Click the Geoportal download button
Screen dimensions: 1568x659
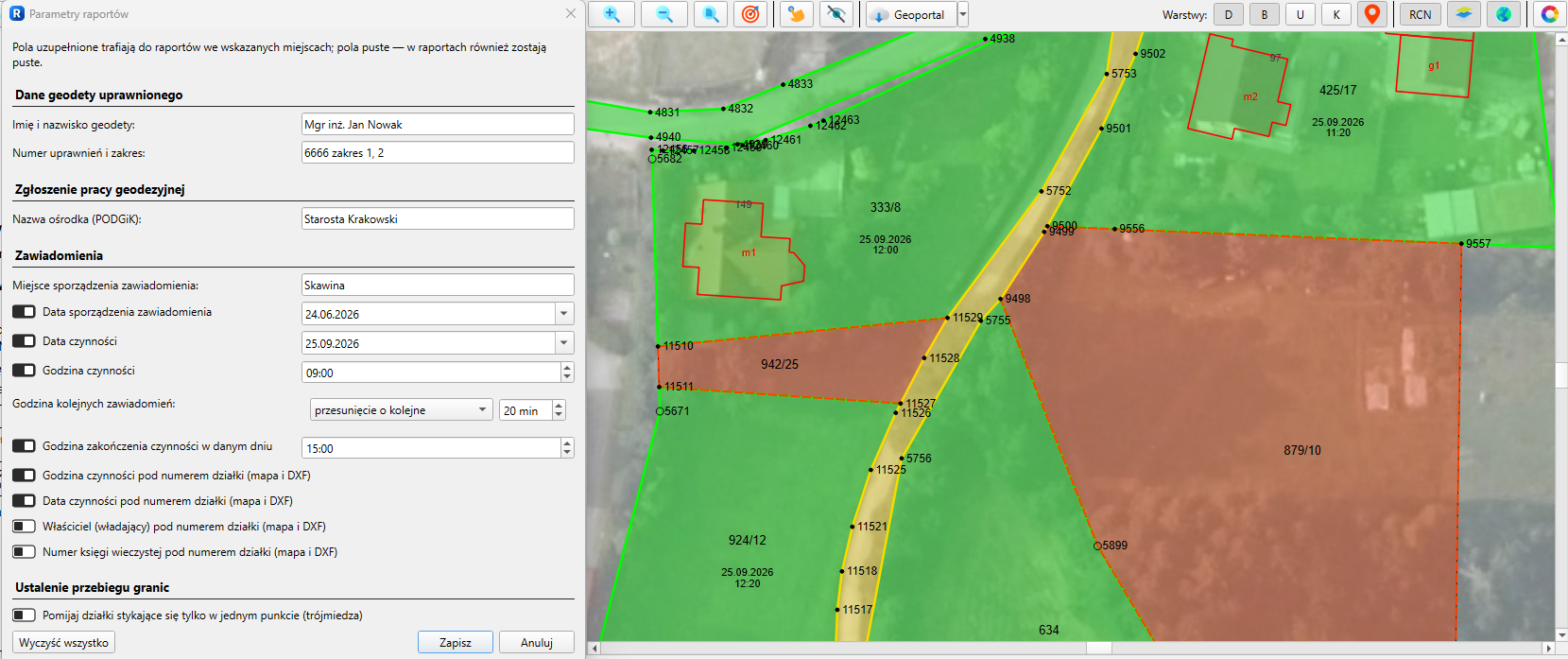click(x=911, y=14)
